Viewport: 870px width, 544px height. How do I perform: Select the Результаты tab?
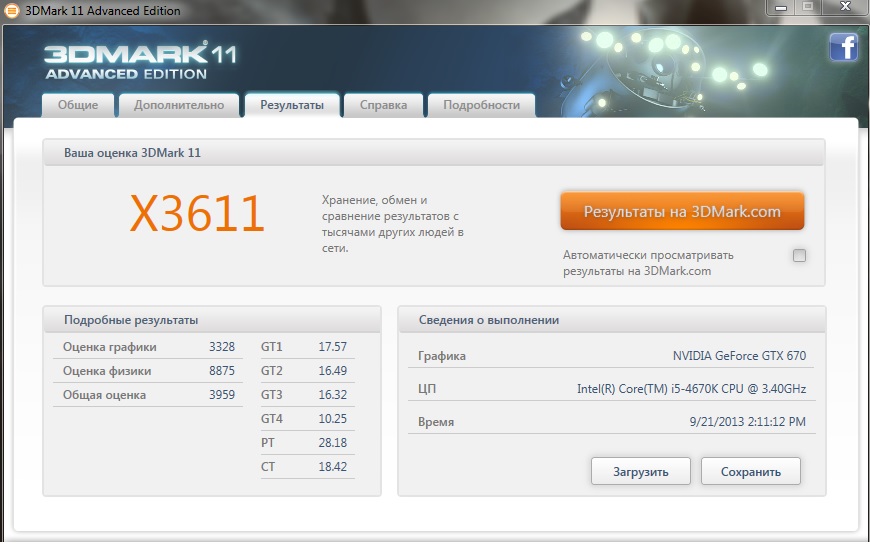tap(292, 105)
